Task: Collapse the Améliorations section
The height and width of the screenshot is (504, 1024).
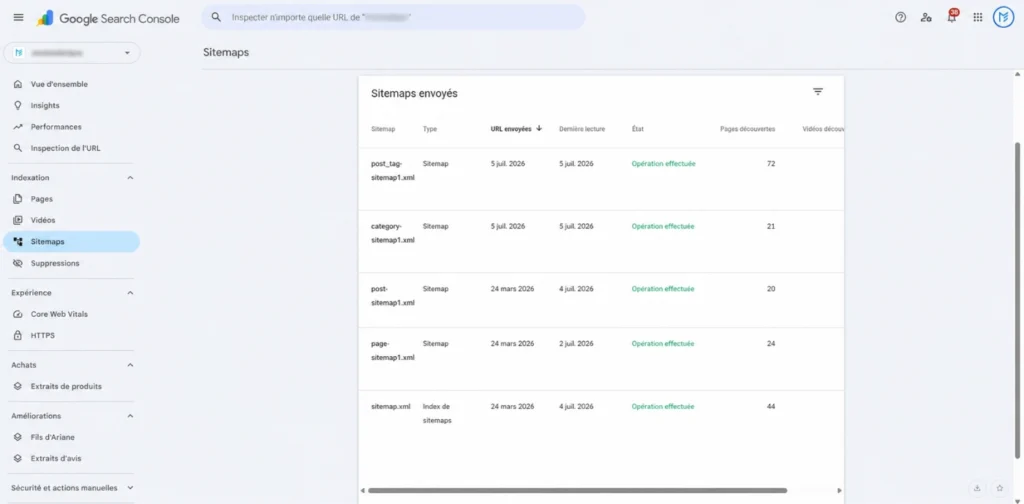Action: [x=130, y=416]
